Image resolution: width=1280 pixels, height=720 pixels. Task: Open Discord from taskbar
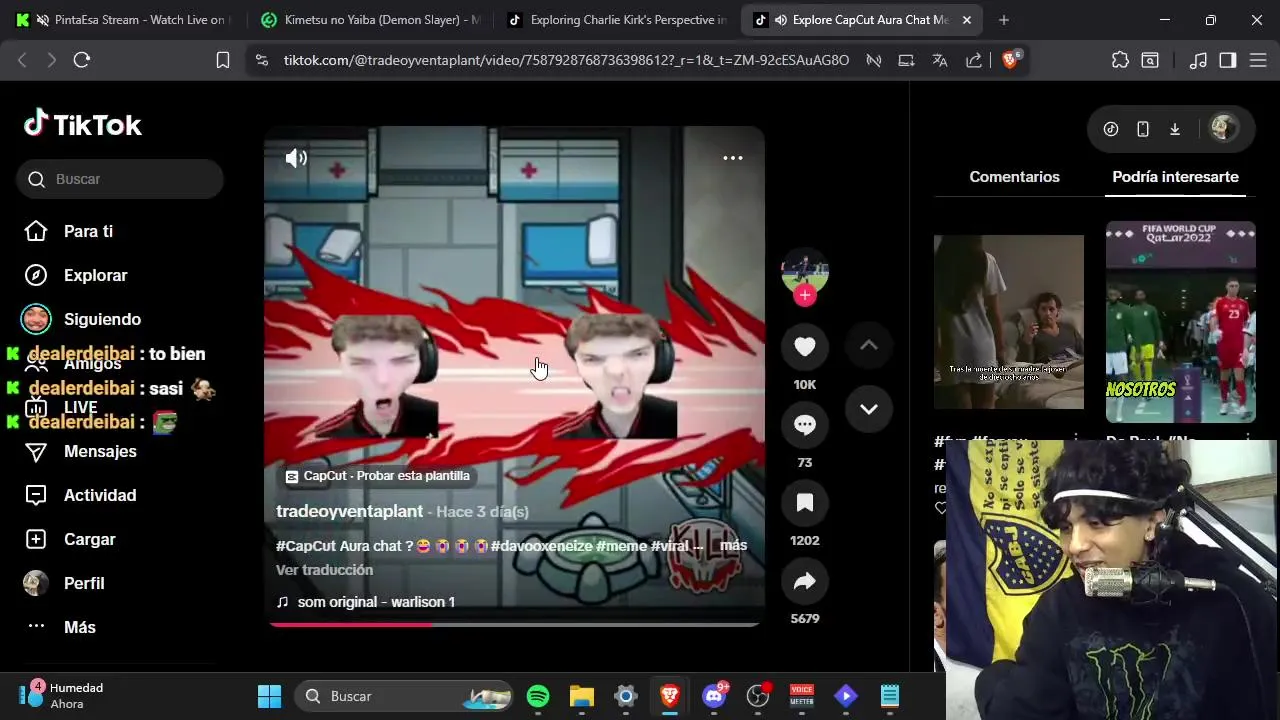(714, 696)
